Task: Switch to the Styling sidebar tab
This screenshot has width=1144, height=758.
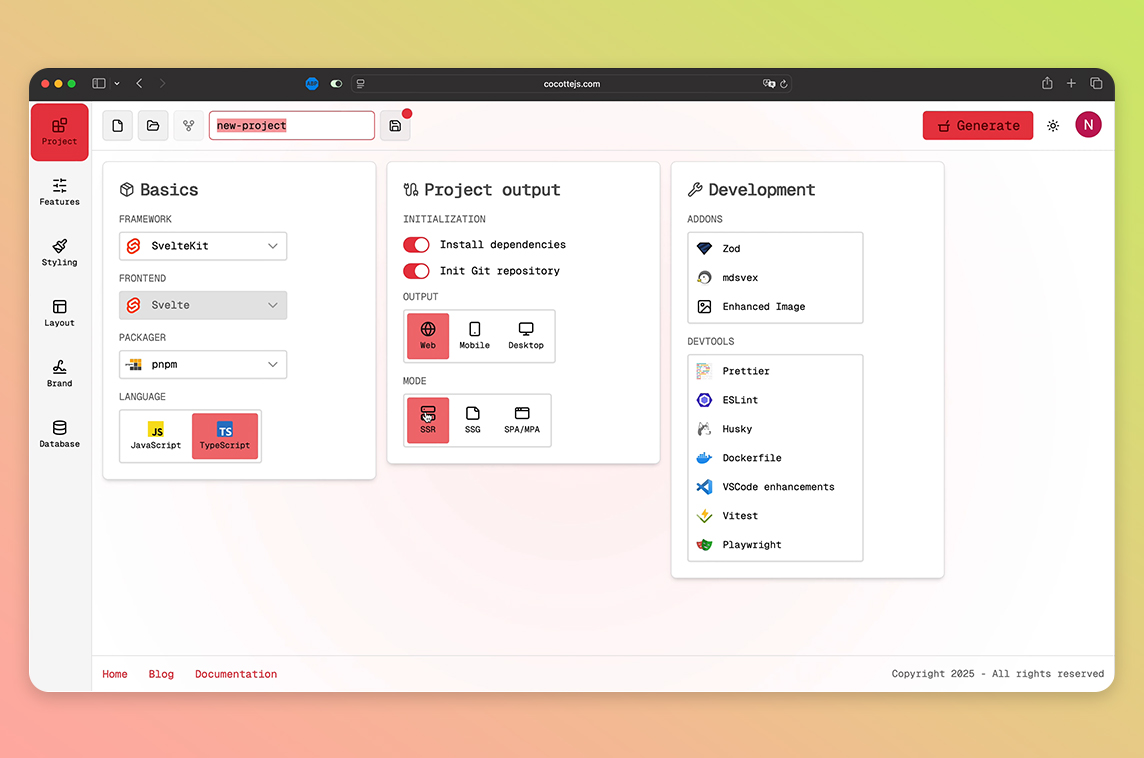Action: pyautogui.click(x=60, y=252)
